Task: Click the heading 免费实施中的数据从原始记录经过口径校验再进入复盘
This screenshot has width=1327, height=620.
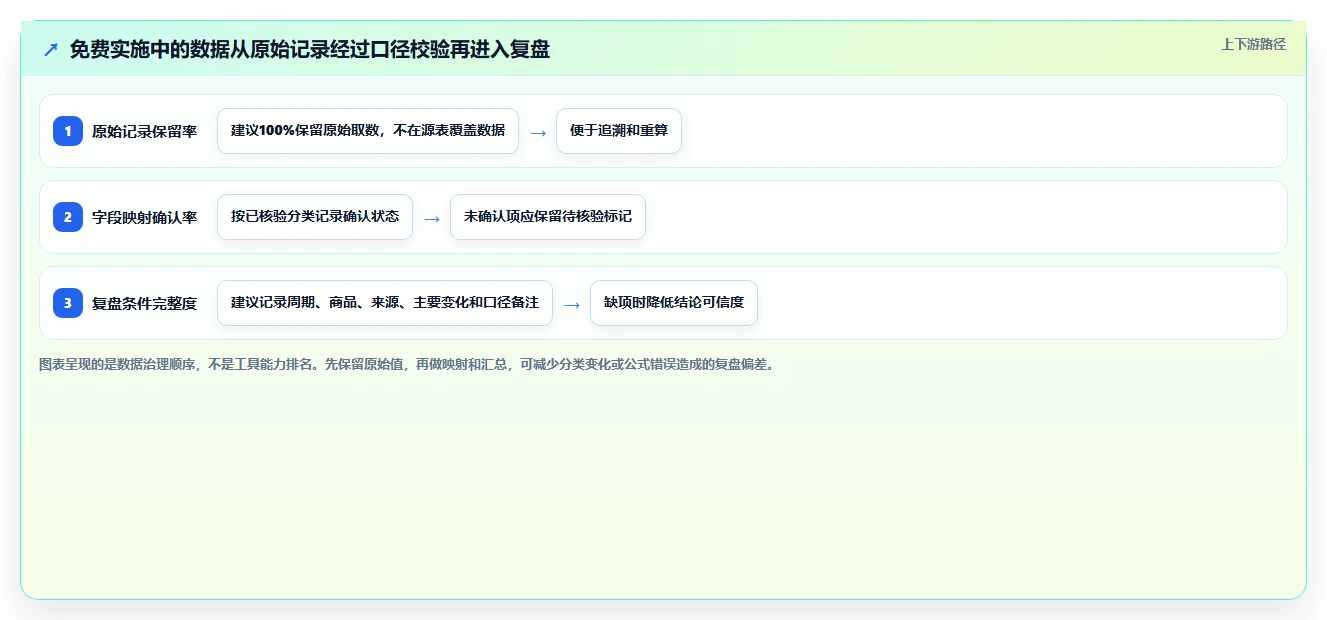Action: tap(310, 49)
